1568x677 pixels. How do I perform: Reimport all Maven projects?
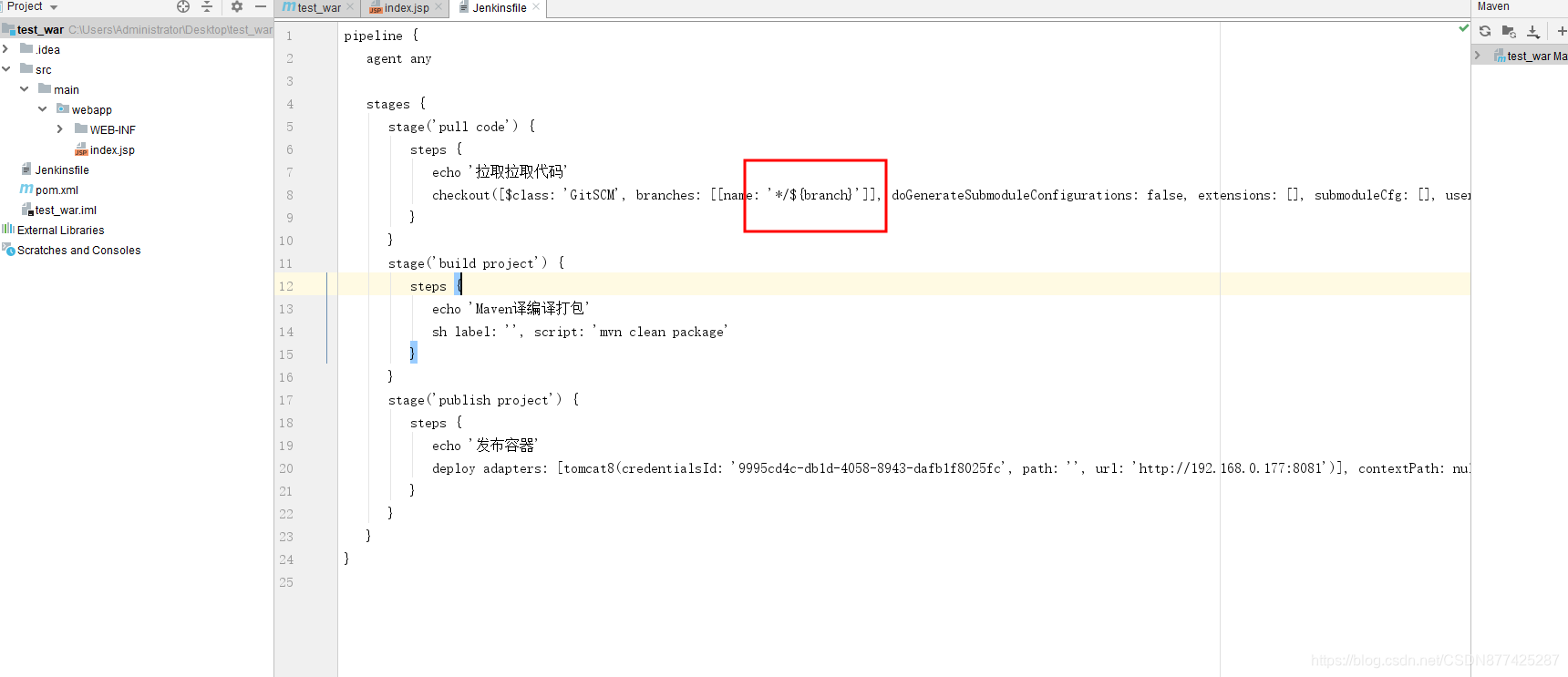(1485, 31)
